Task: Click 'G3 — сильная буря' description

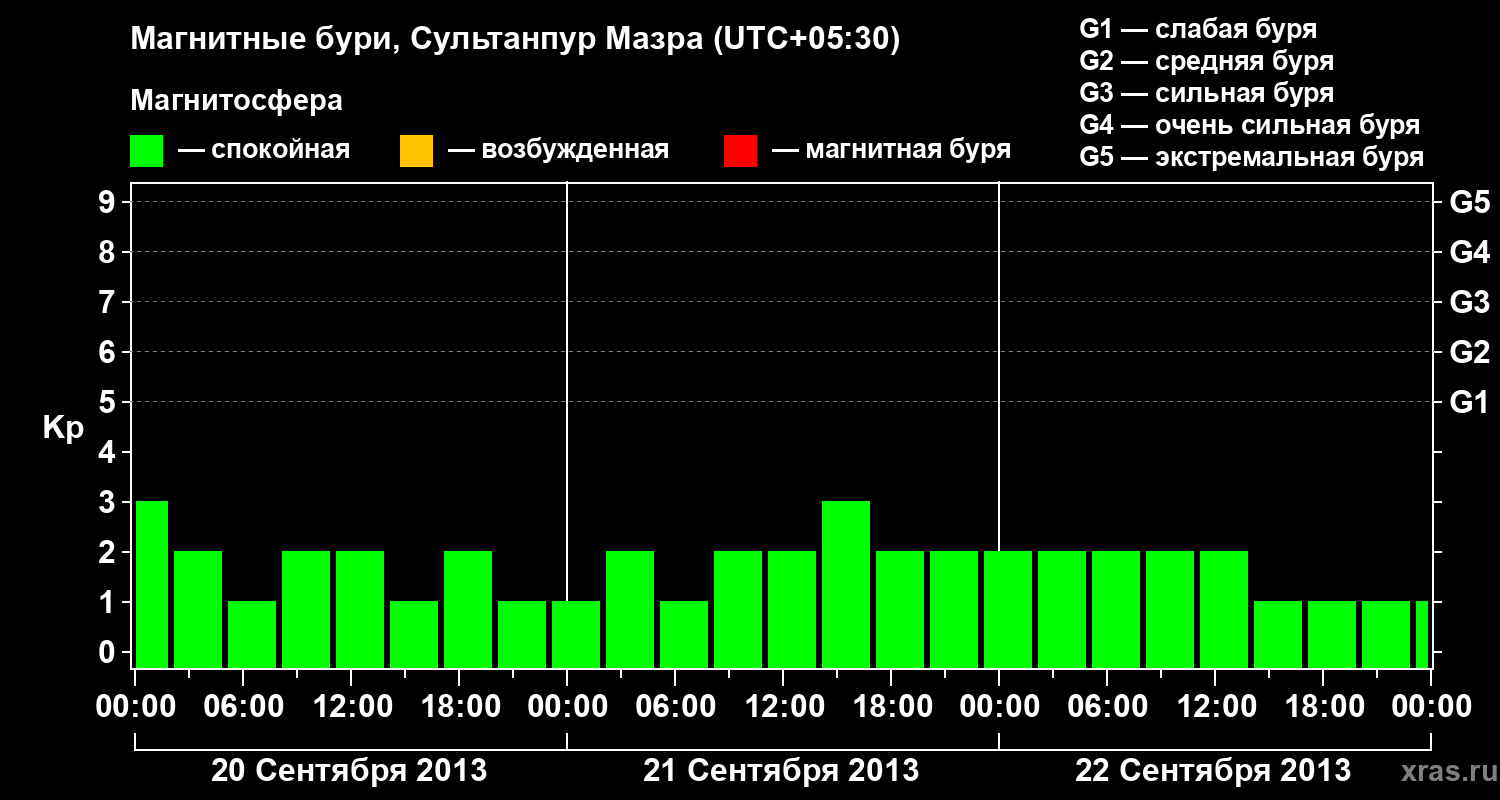Action: click(1207, 93)
